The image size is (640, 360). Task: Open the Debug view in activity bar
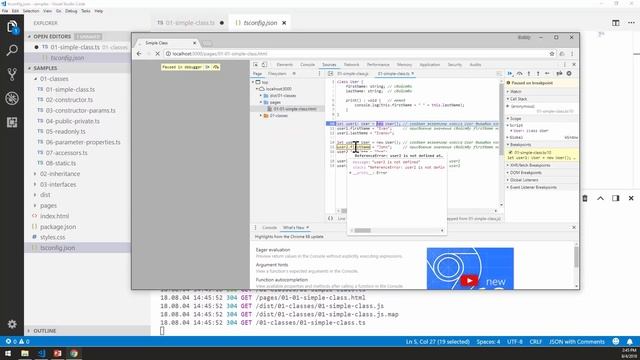pyautogui.click(x=12, y=98)
